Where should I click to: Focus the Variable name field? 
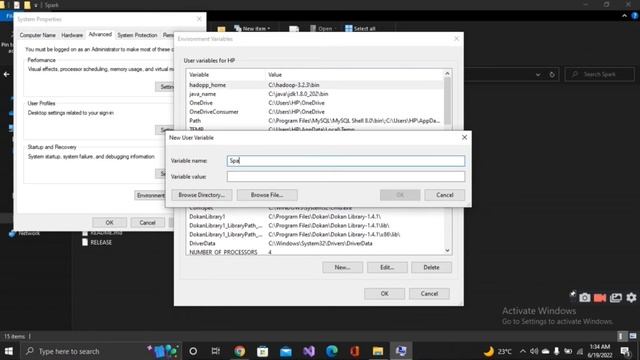(346, 161)
